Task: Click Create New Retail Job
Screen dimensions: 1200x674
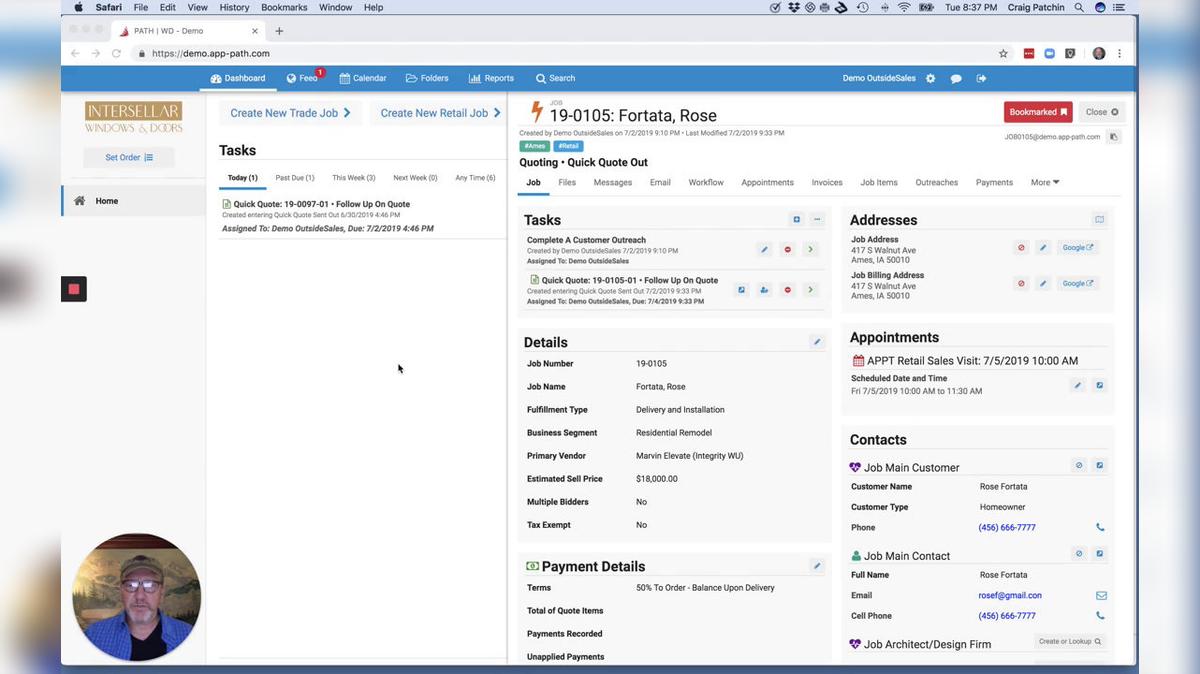Action: [439, 113]
